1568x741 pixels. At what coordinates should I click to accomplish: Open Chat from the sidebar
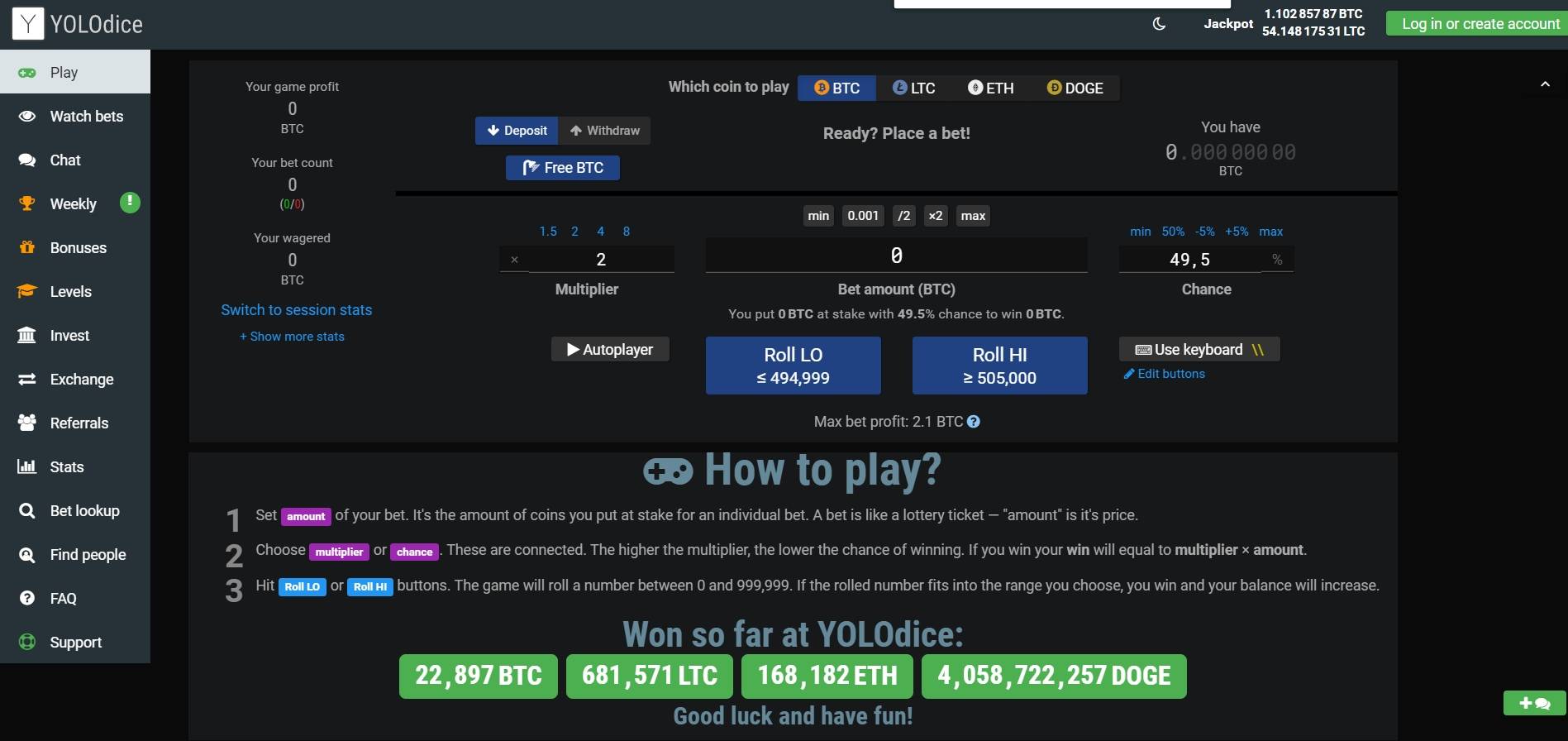[x=75, y=160]
